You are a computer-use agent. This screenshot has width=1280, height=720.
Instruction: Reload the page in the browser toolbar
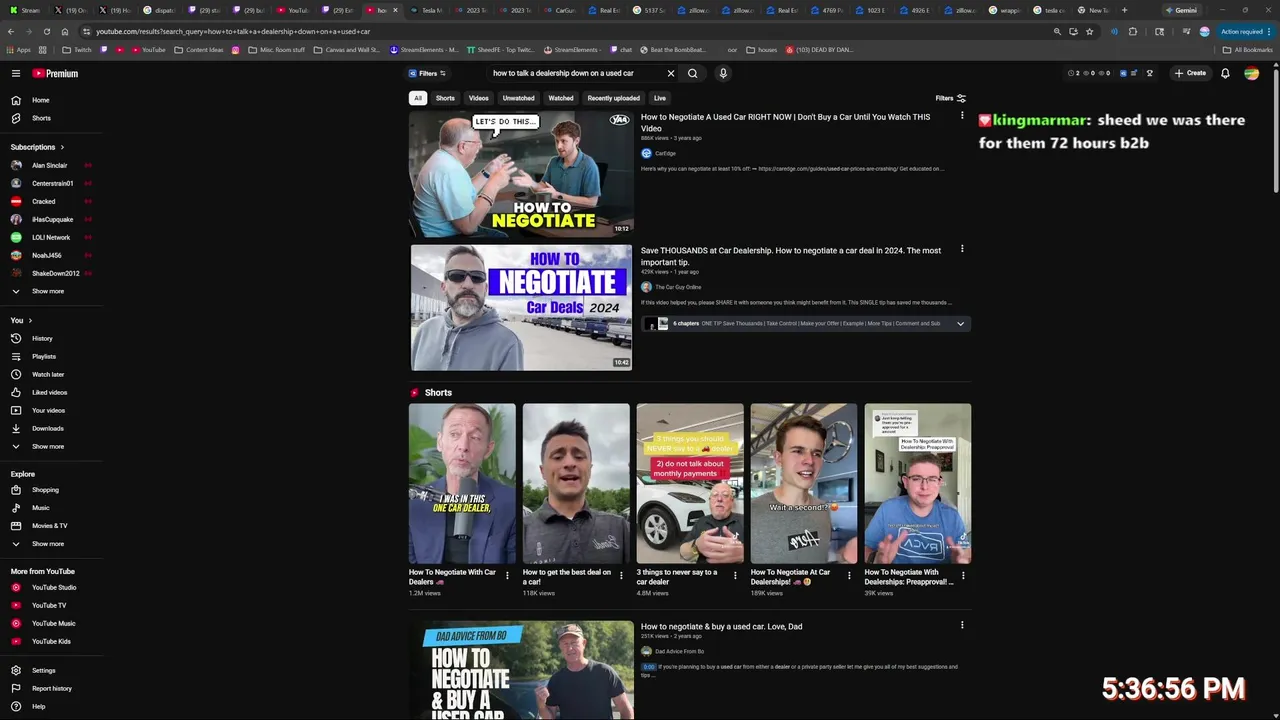(x=47, y=31)
